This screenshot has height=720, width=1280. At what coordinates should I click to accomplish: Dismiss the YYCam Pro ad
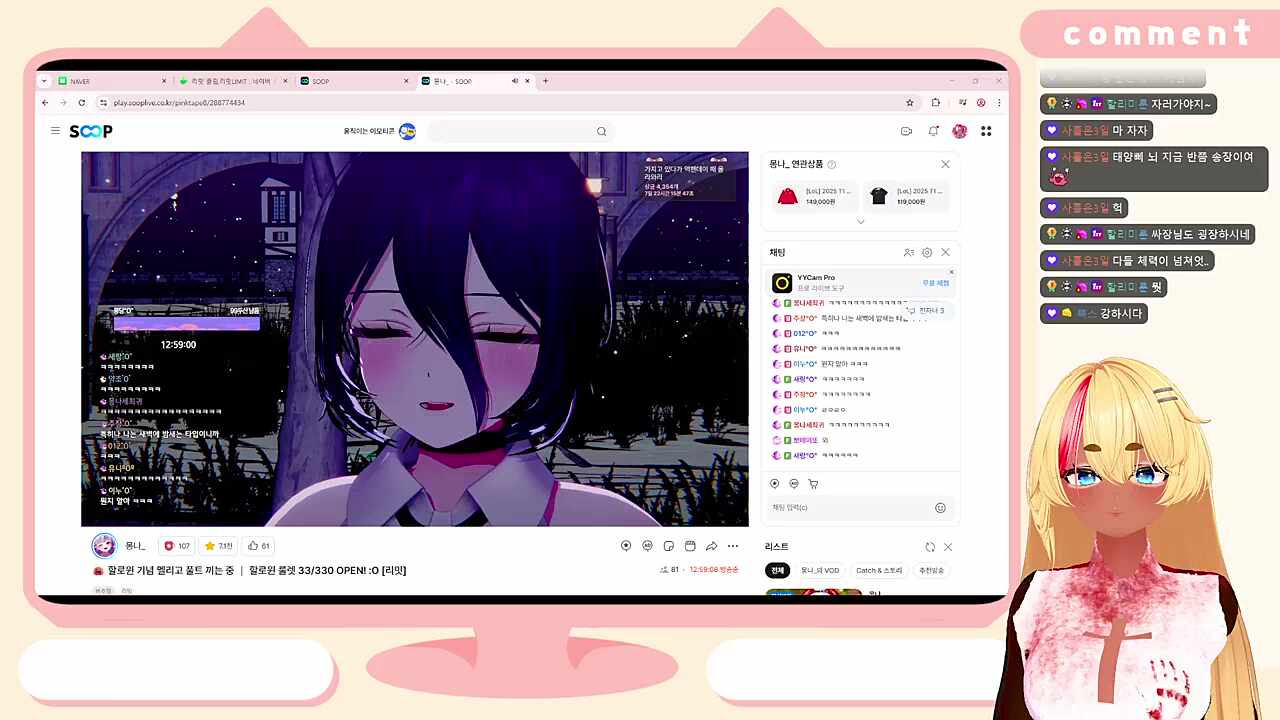[951, 272]
